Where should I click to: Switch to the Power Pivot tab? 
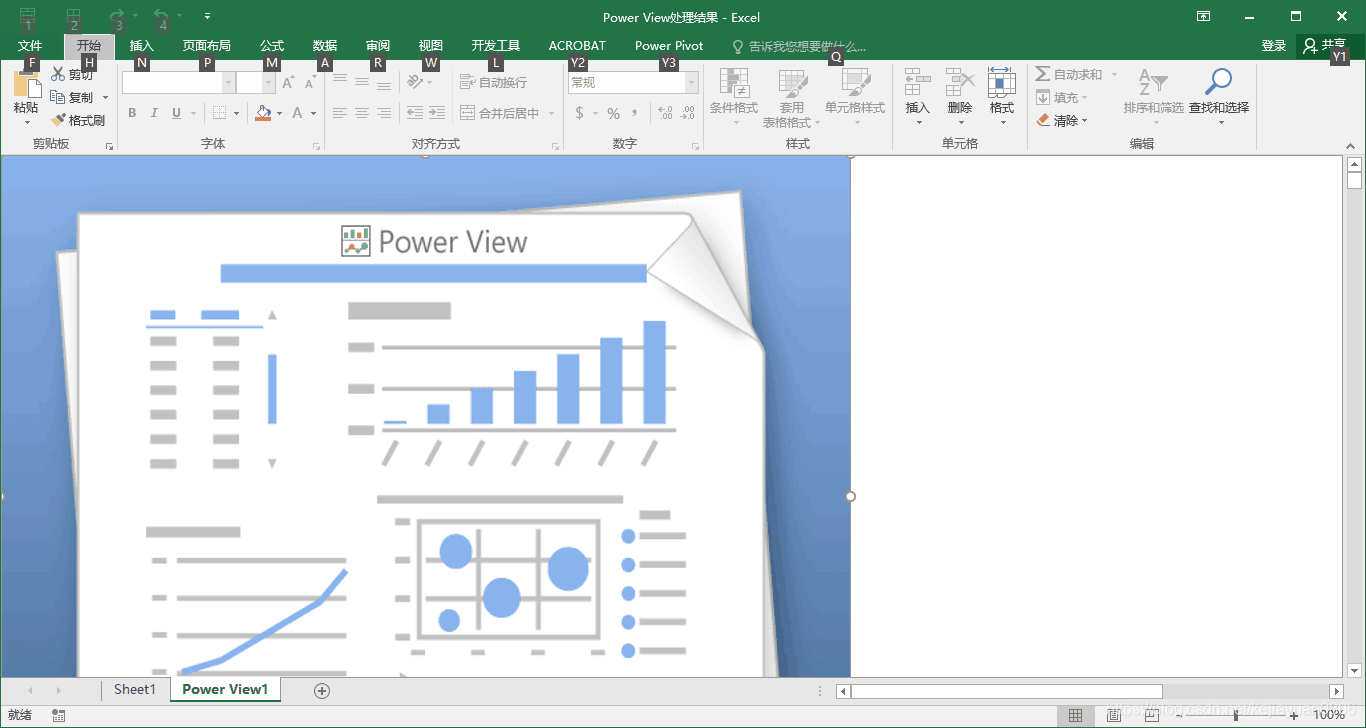tap(669, 46)
